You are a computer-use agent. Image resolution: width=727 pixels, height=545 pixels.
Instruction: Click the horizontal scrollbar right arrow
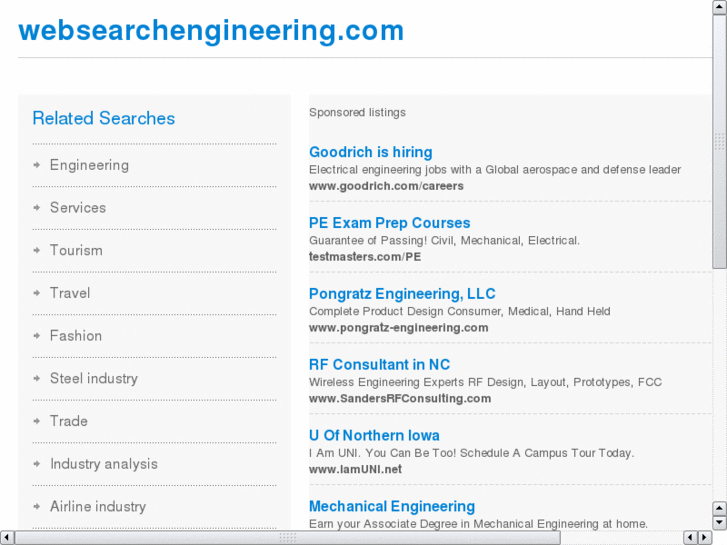click(705, 537)
